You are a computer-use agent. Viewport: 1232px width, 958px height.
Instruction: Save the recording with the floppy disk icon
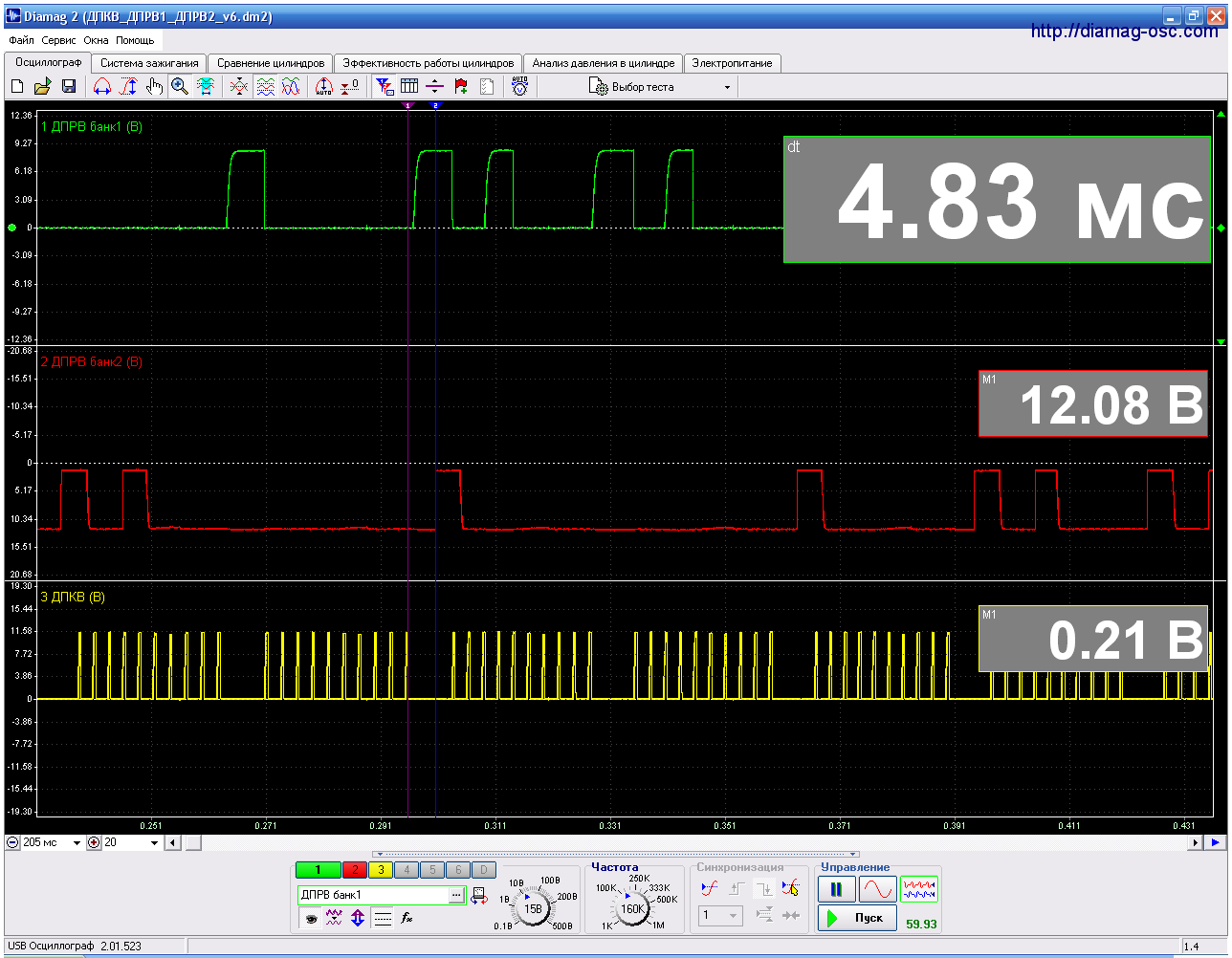pyautogui.click(x=69, y=87)
